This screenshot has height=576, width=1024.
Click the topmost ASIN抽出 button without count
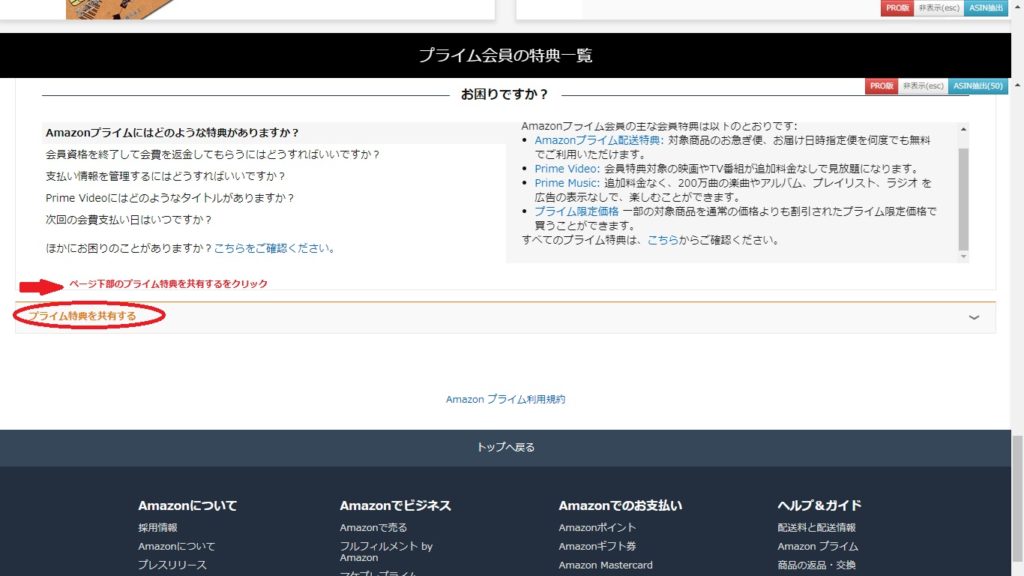986,8
